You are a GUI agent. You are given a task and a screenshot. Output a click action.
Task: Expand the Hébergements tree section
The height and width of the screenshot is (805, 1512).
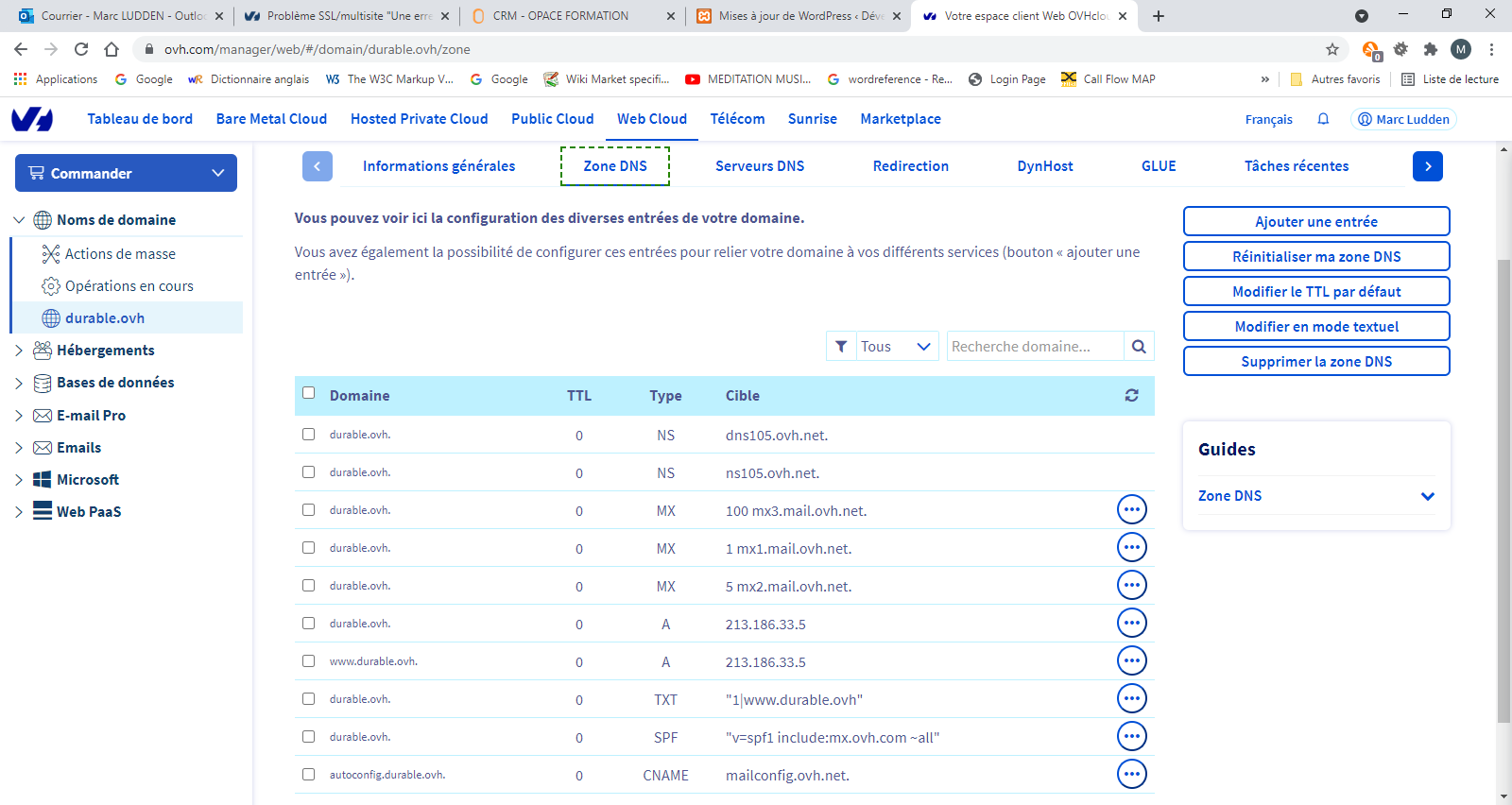coord(19,351)
